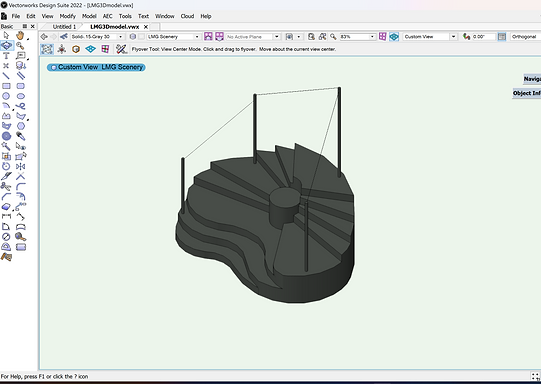Screen dimensions: 541x384
Task: Select the Regular Polygon tool
Action: (x=20, y=126)
